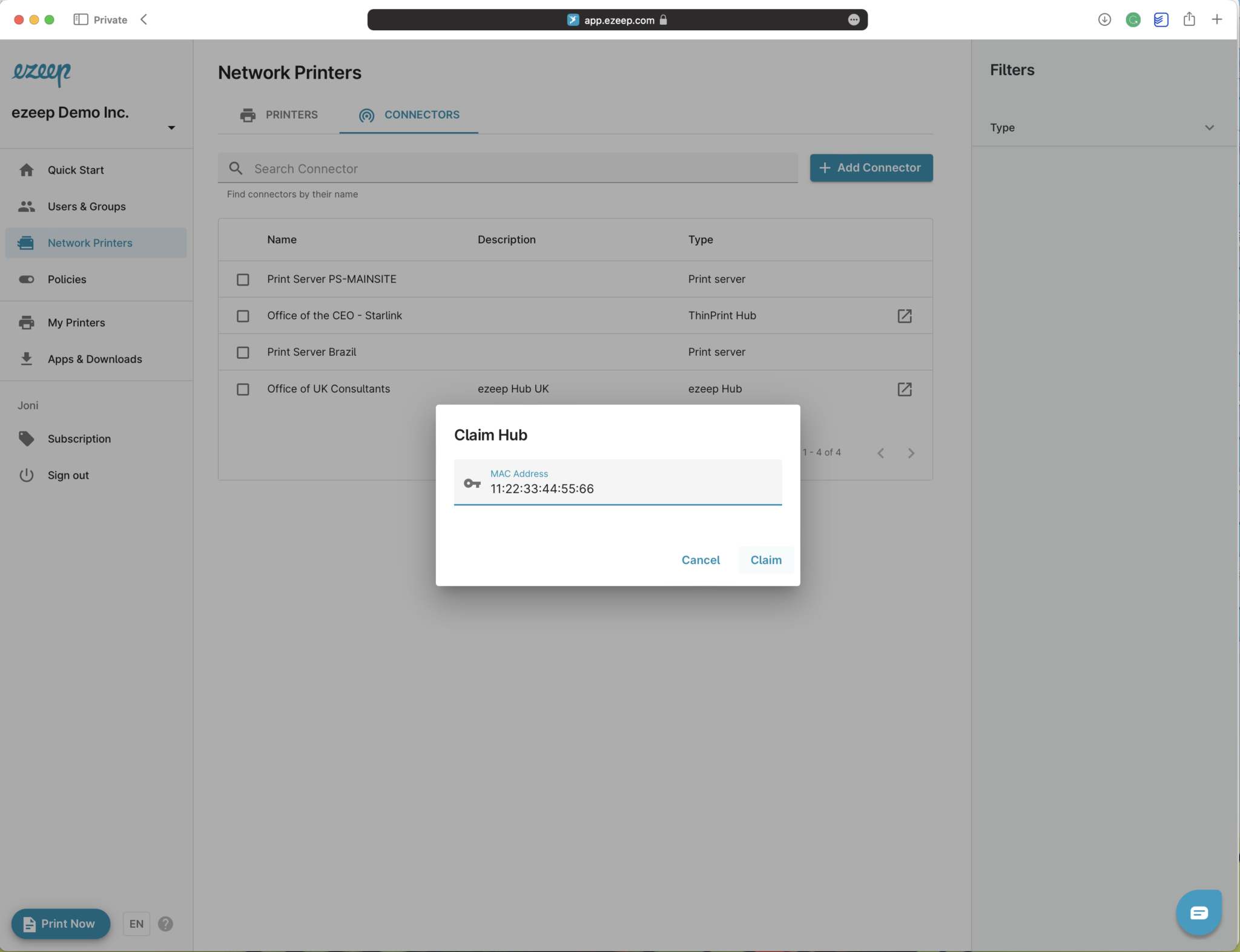Click the Safari share icon
The image size is (1240, 952).
point(1189,19)
